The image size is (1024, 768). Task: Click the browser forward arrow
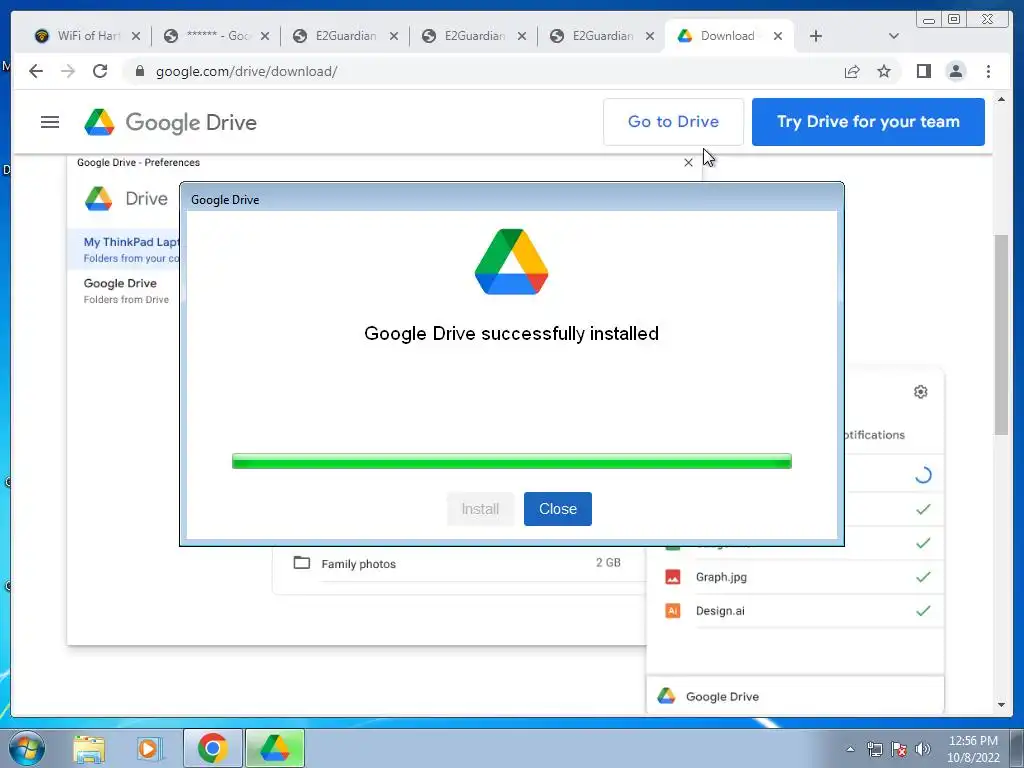(x=68, y=71)
